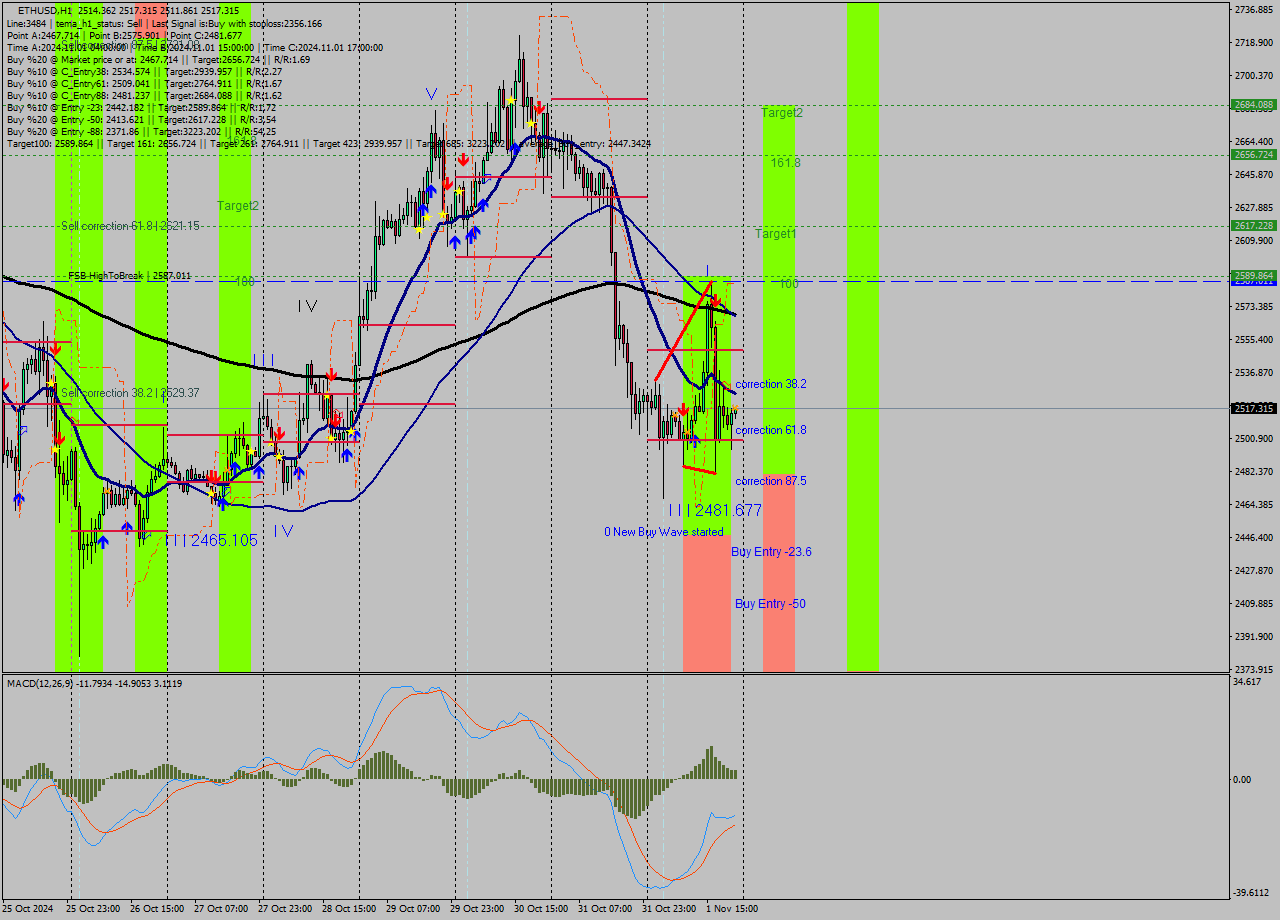Click the 'Buy %10 @ C_Entry61: 2509.041' line

[x=144, y=84]
